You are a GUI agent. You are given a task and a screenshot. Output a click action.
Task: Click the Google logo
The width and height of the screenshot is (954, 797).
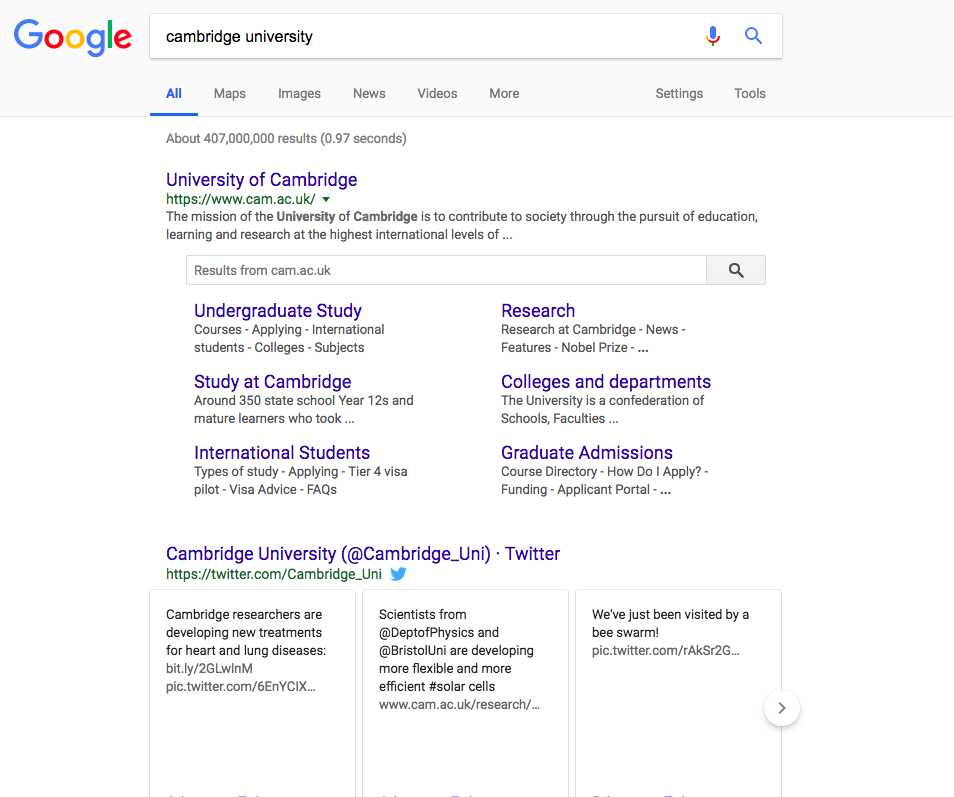point(72,37)
